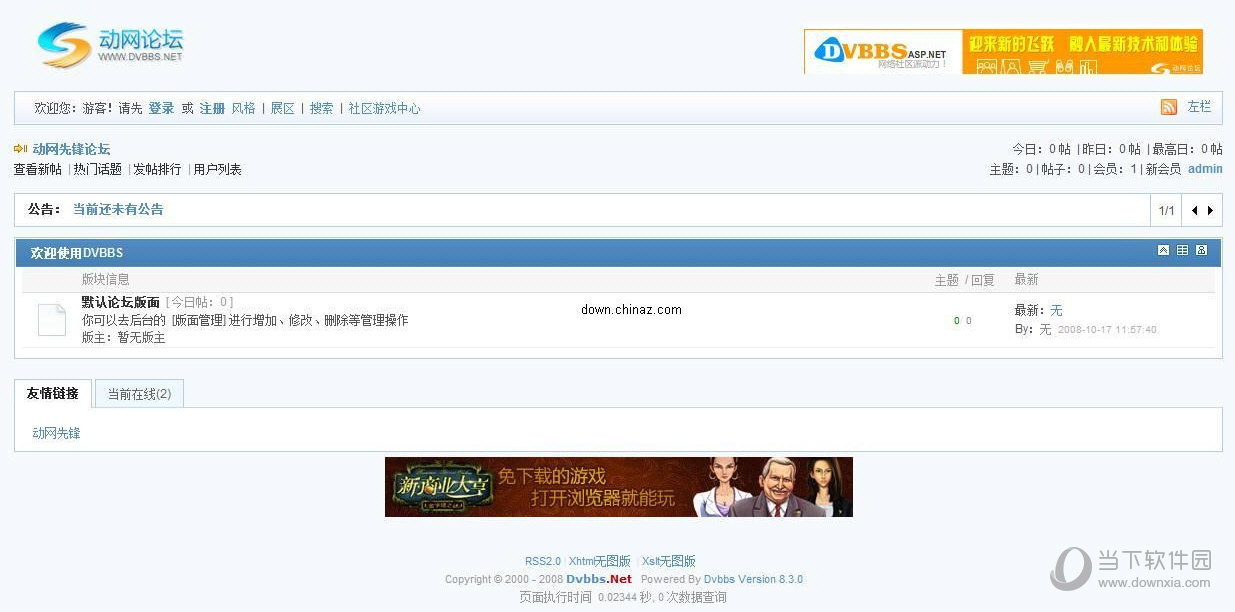Switch category layout using the grid icon
The height and width of the screenshot is (612, 1235).
(1182, 250)
